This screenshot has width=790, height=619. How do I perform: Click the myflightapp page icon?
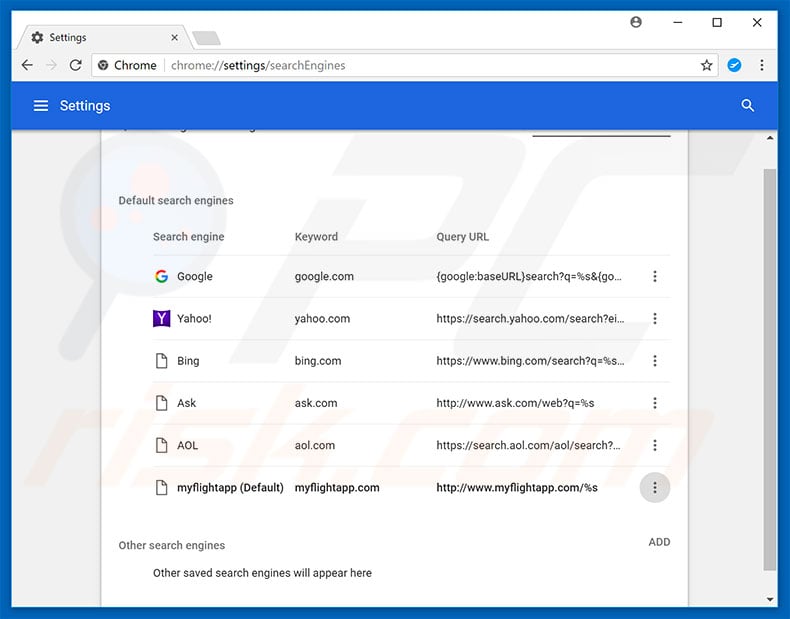point(161,488)
